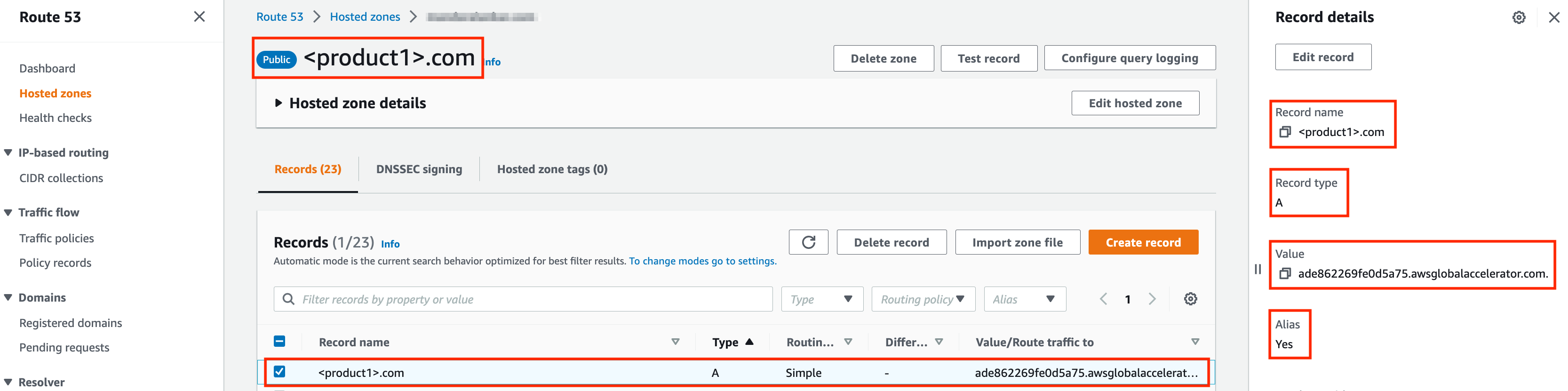Open the Records Info link
The image size is (1568, 391).
(390, 244)
